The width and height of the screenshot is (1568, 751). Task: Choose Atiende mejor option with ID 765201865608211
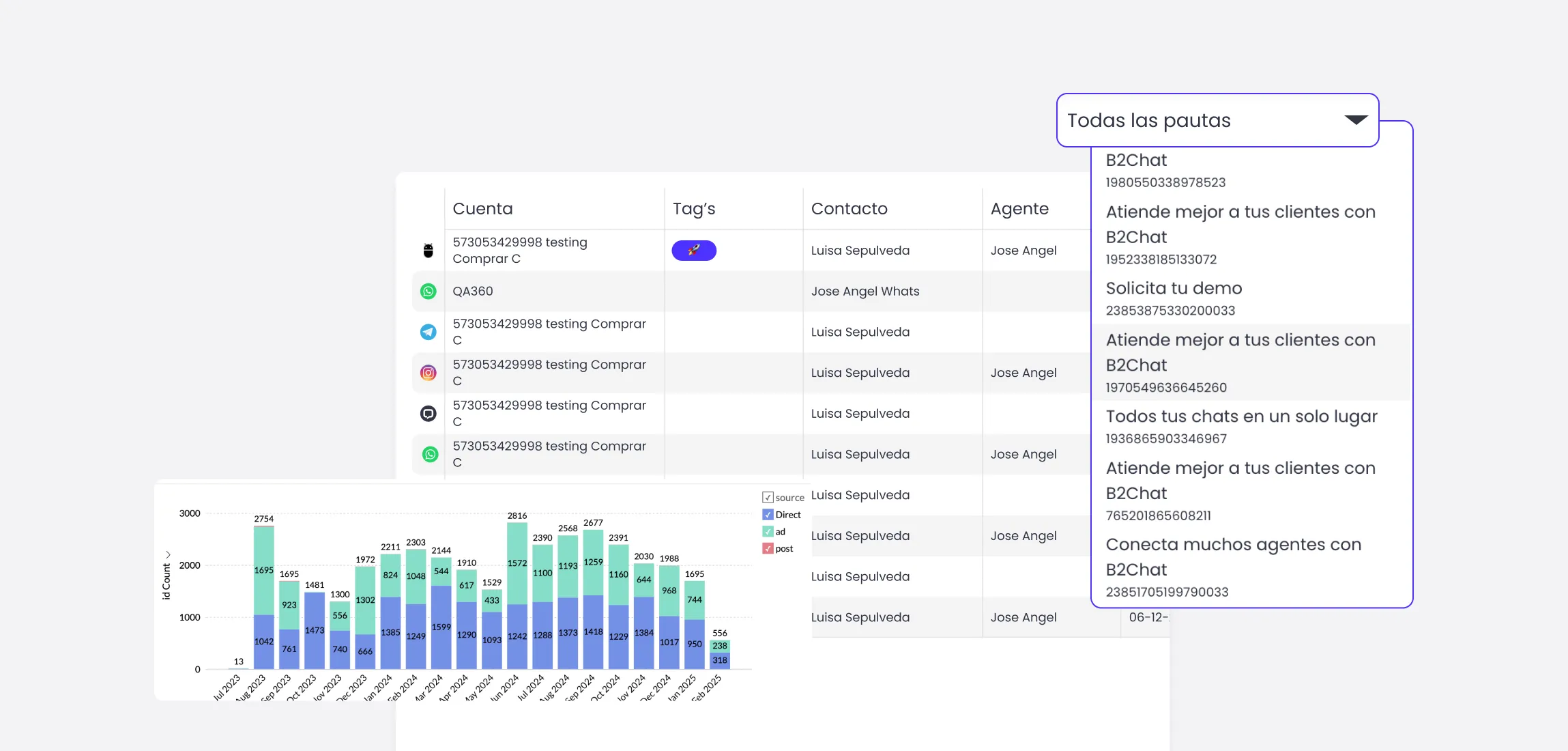coord(1251,490)
